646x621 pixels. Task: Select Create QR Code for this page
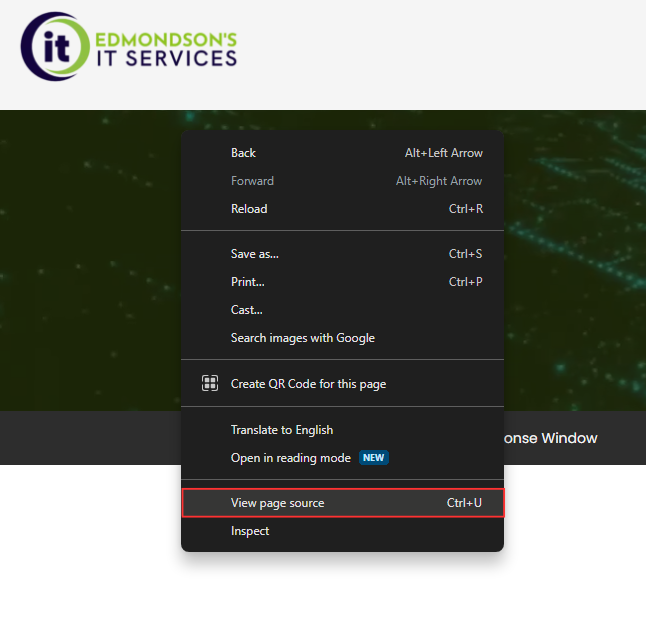tap(308, 384)
